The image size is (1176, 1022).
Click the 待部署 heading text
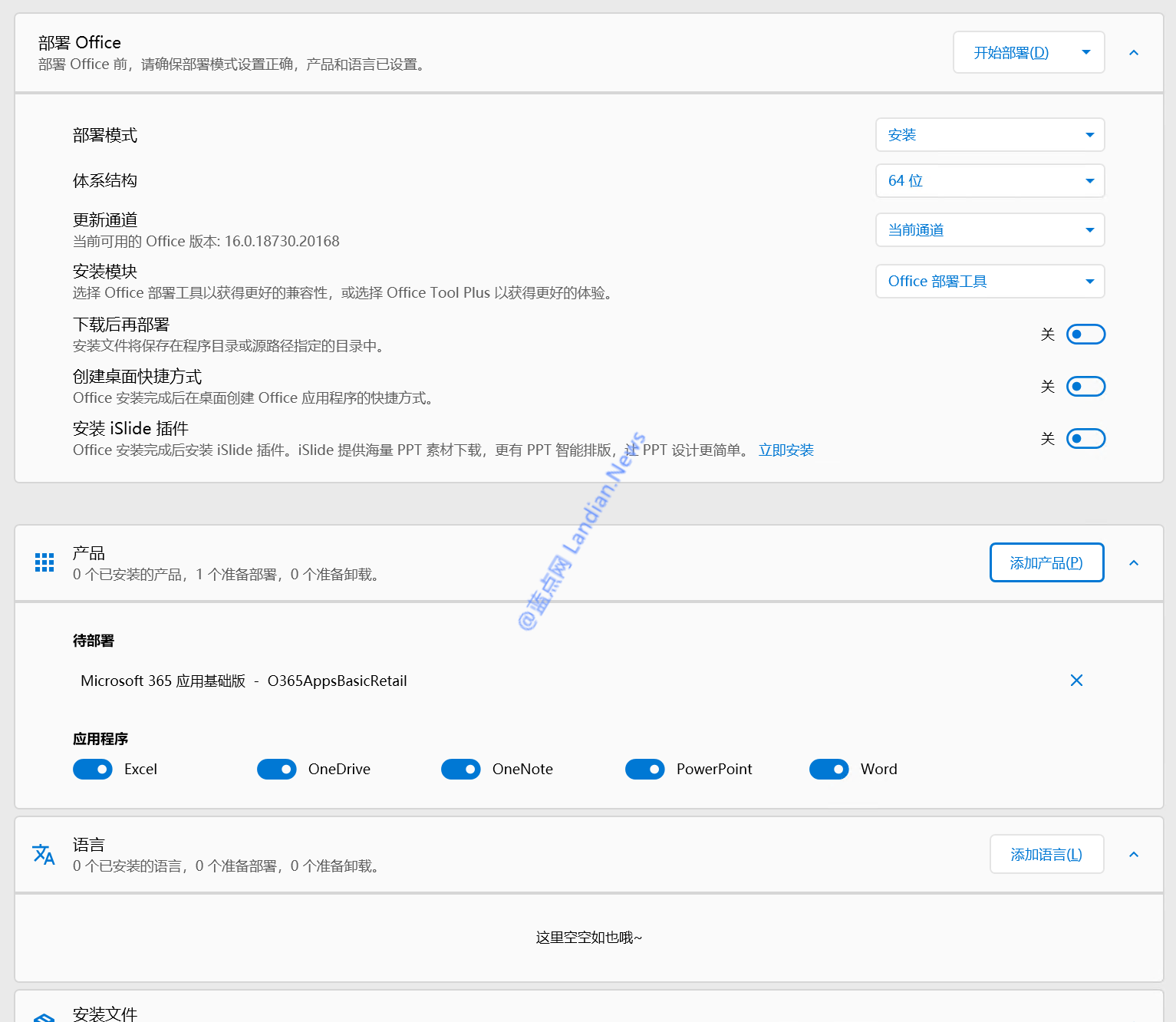click(94, 641)
